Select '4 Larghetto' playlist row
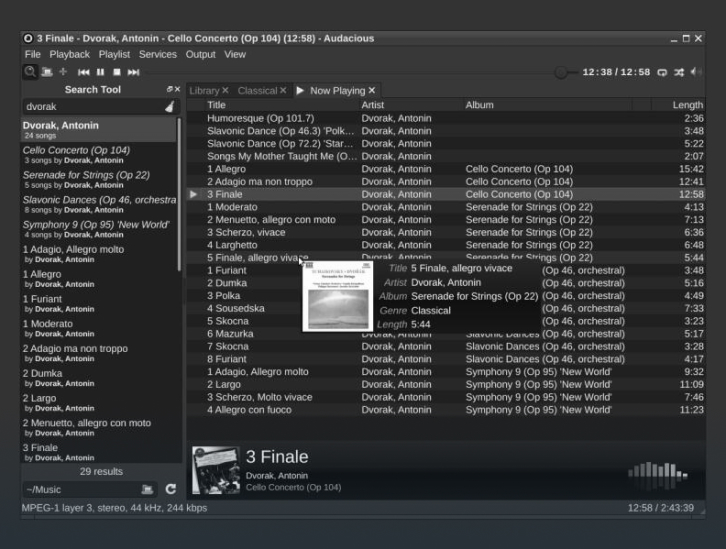The width and height of the screenshot is (726, 549). 446,245
